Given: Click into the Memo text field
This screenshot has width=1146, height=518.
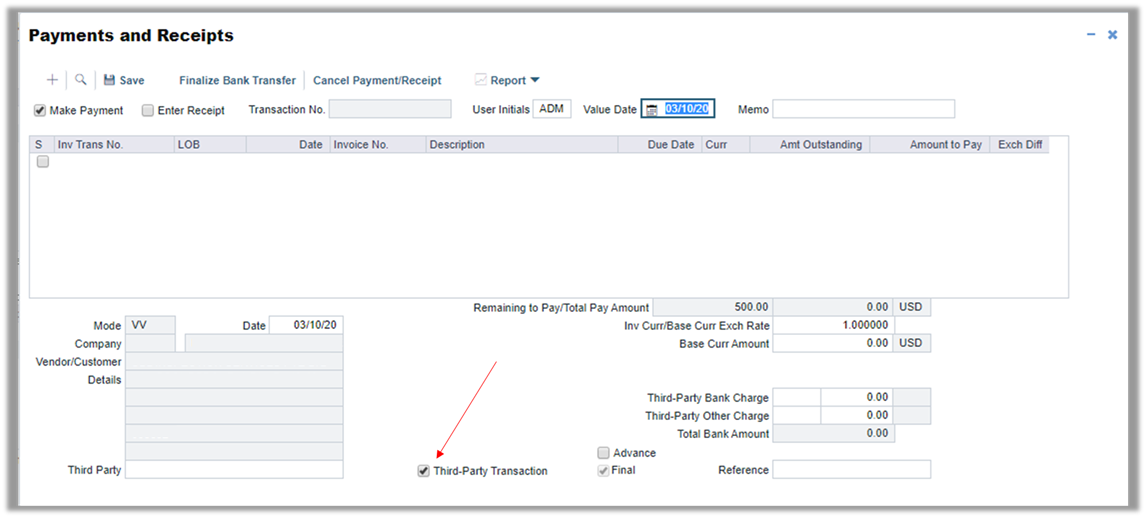Looking at the screenshot, I should coord(863,109).
